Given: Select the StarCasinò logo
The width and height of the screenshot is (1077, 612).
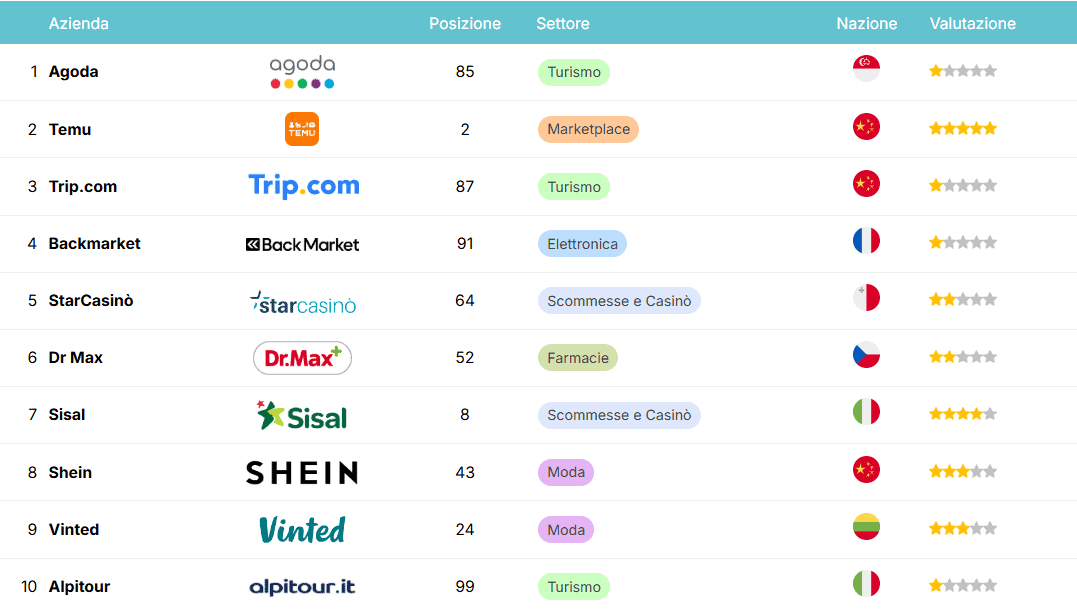Looking at the screenshot, I should 302,301.
